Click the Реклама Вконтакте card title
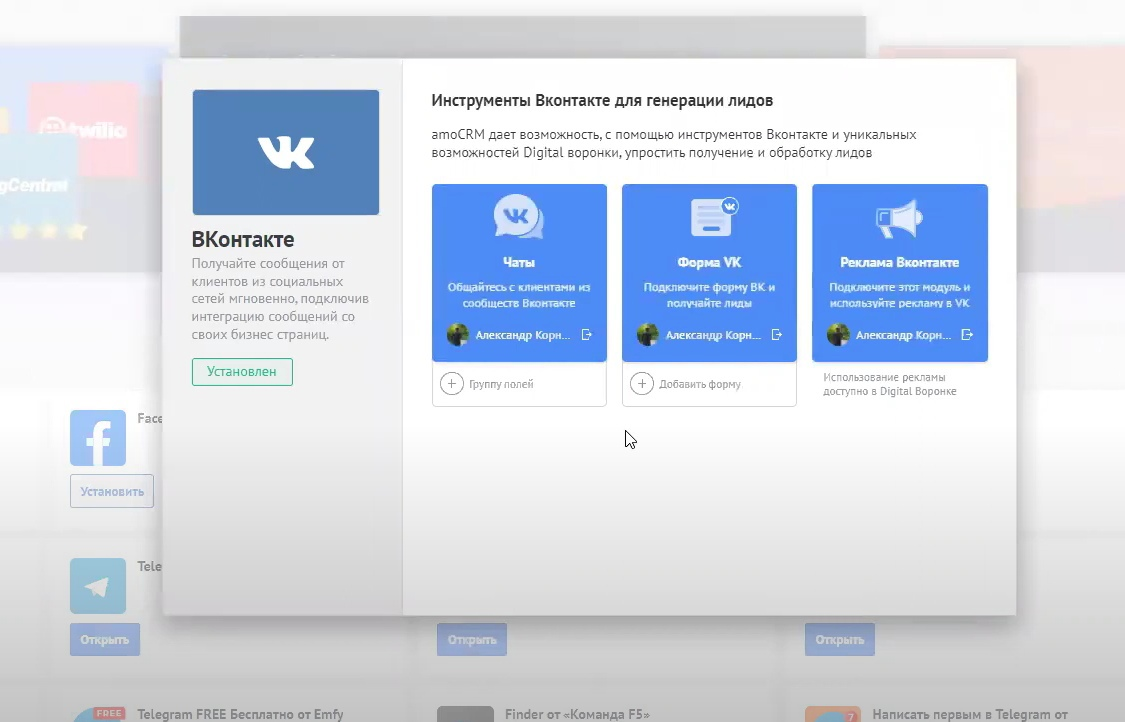The width and height of the screenshot is (1125, 722). pyautogui.click(x=900, y=263)
